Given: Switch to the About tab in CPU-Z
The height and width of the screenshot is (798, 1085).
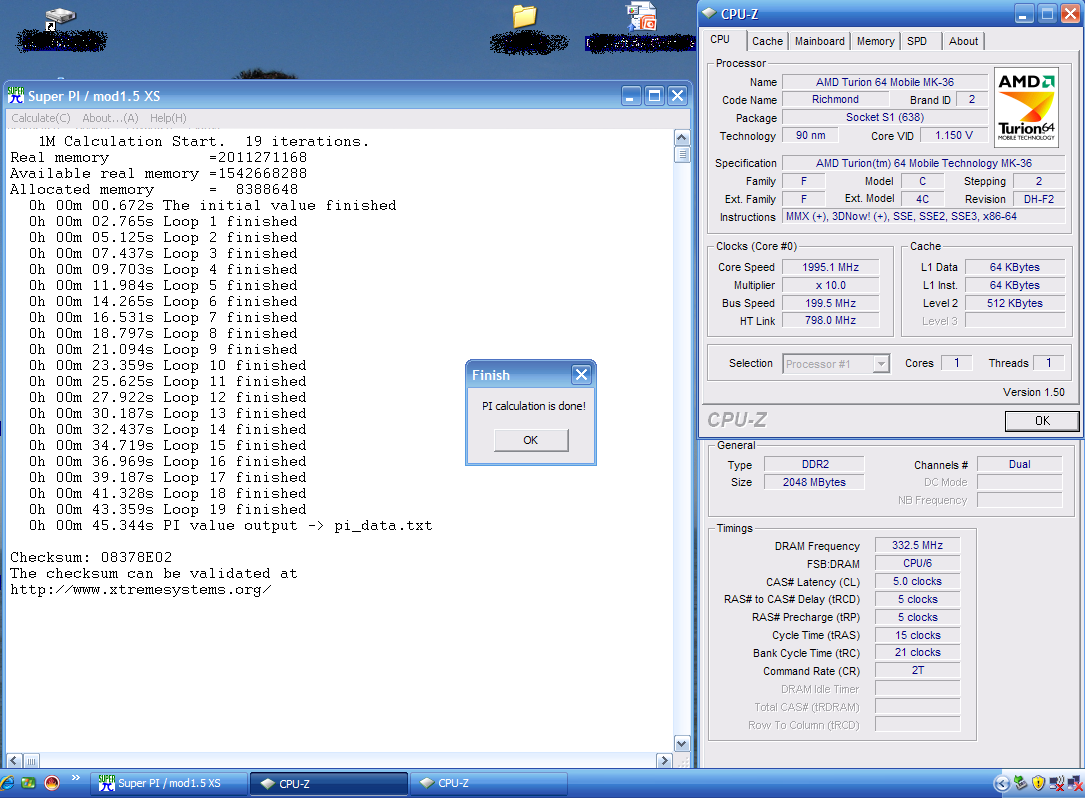Looking at the screenshot, I should point(963,41).
